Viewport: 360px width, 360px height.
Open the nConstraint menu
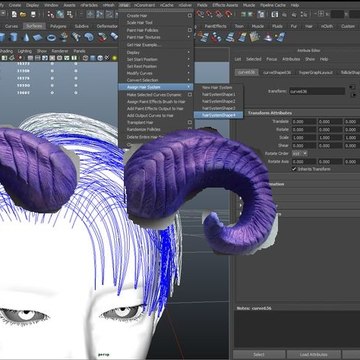click(144, 5)
